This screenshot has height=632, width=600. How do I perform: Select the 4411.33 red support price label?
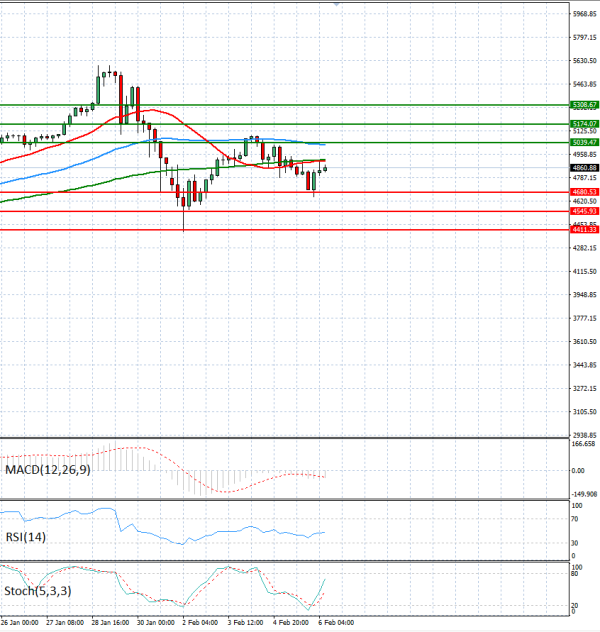(x=585, y=230)
